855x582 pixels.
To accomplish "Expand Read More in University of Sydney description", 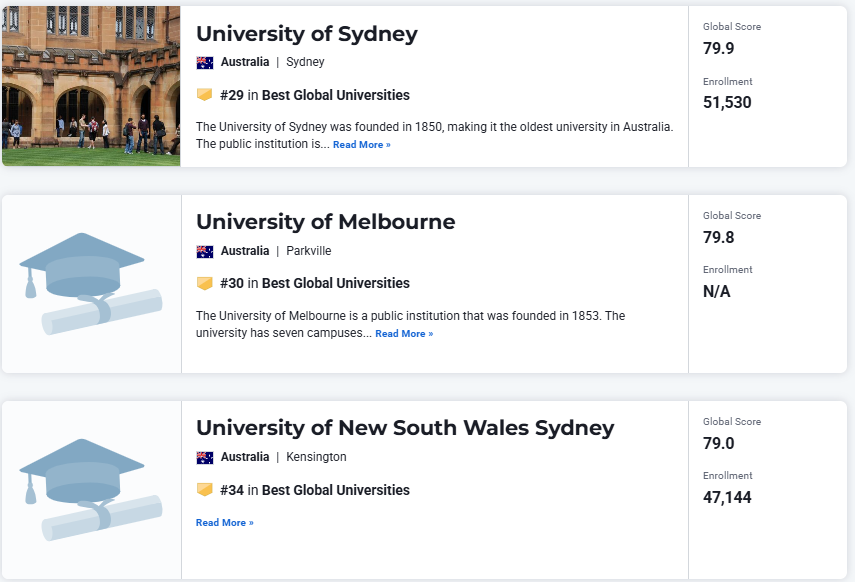I will coord(362,145).
